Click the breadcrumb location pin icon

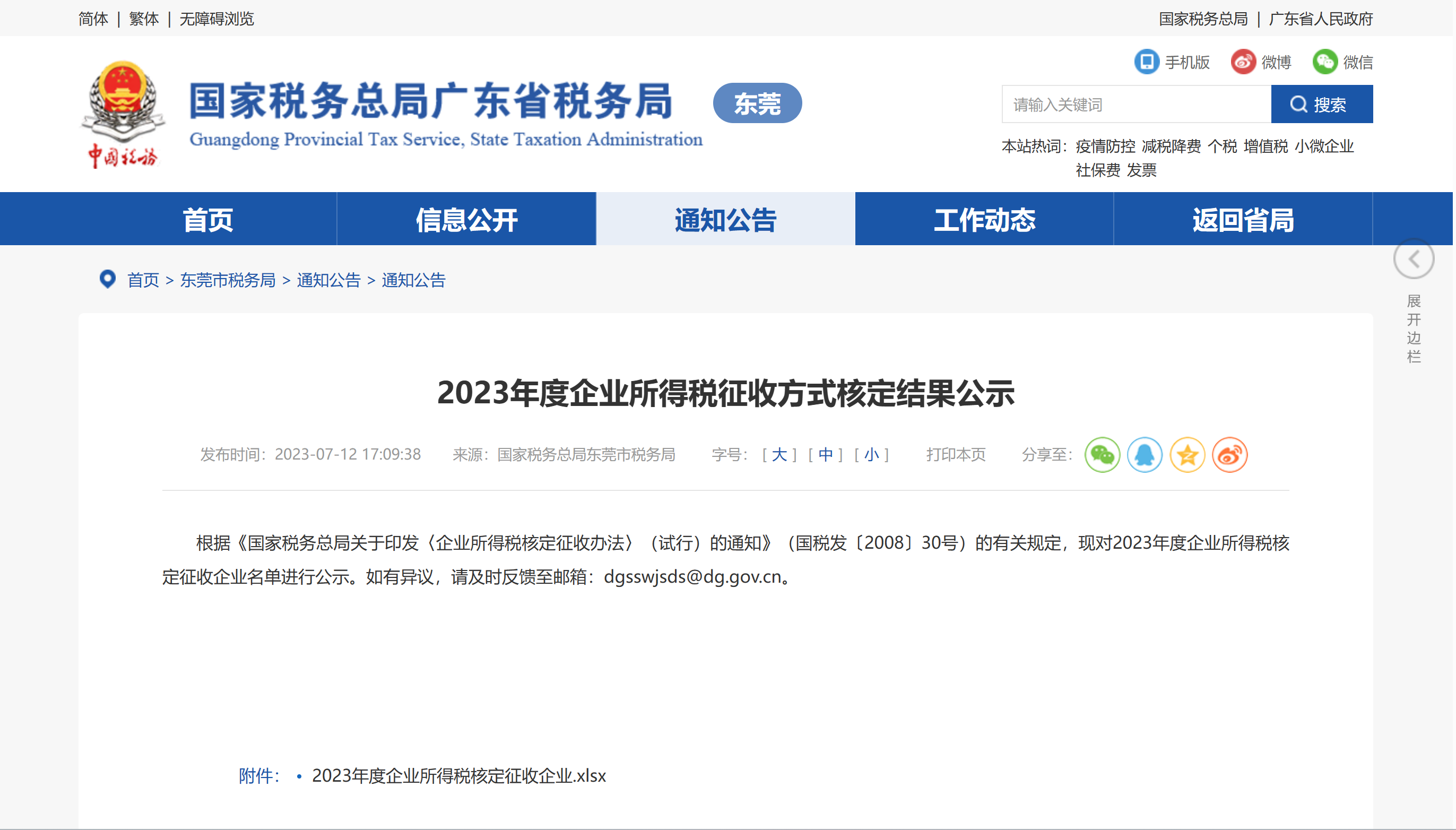click(107, 279)
